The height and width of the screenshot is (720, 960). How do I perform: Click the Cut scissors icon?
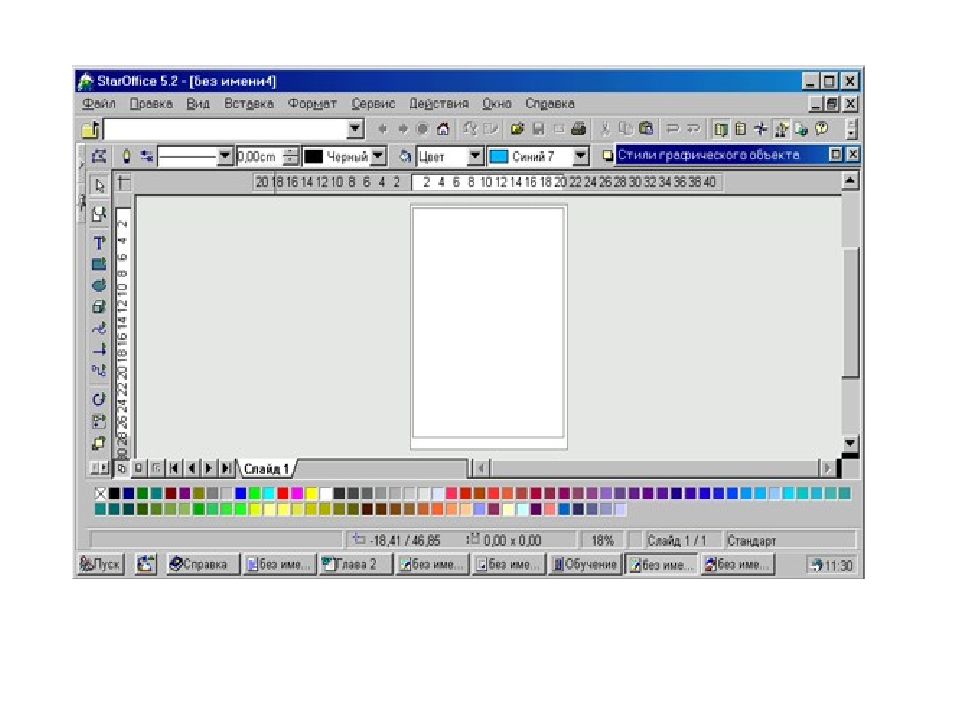[605, 129]
